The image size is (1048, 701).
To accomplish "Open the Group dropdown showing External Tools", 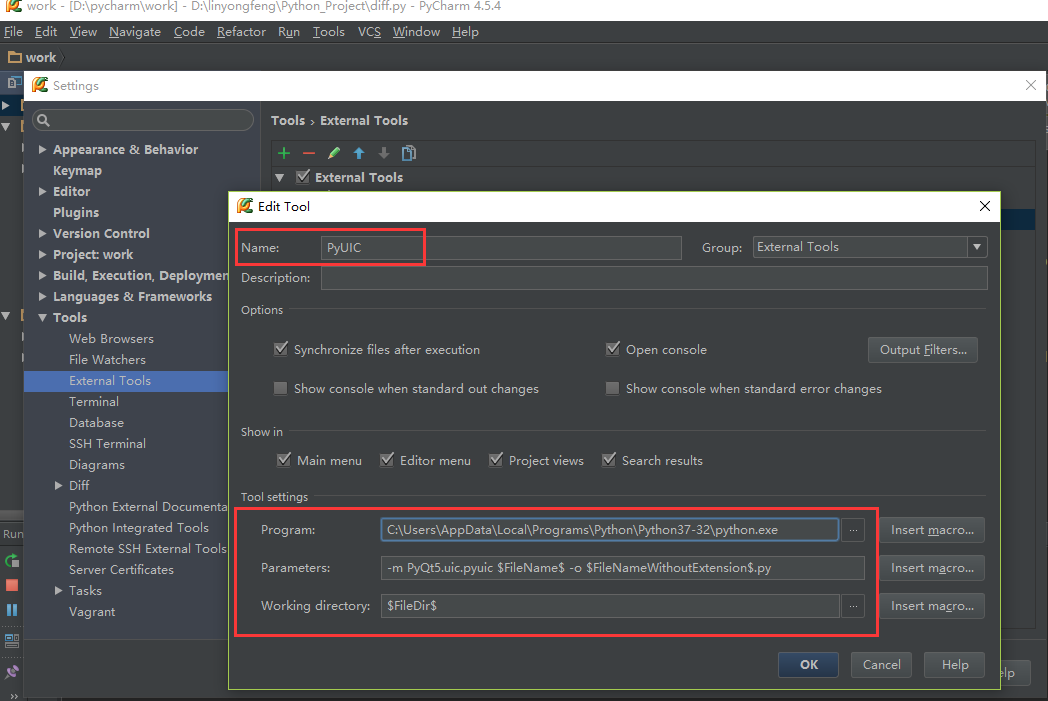I will pyautogui.click(x=870, y=247).
